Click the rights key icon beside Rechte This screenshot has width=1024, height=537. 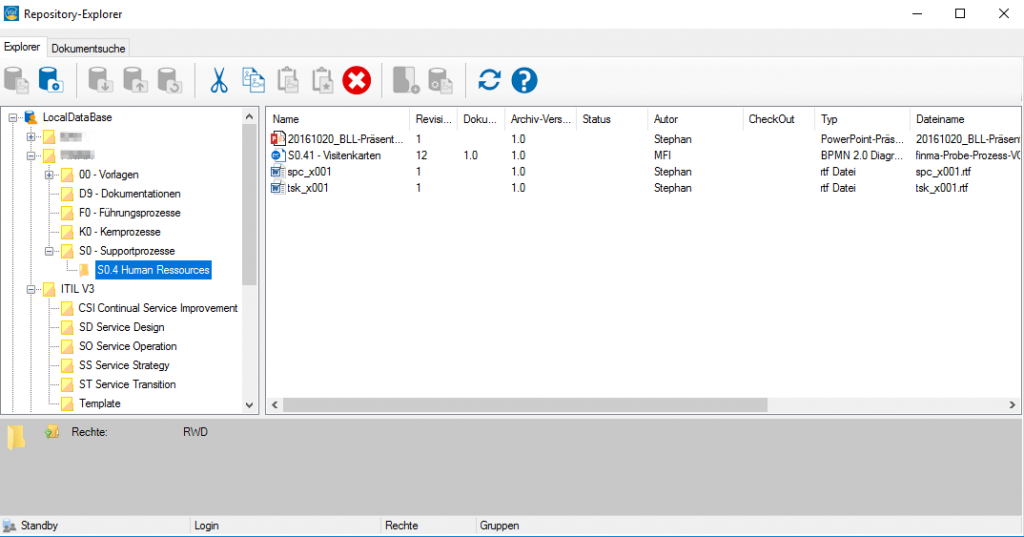(x=52, y=431)
